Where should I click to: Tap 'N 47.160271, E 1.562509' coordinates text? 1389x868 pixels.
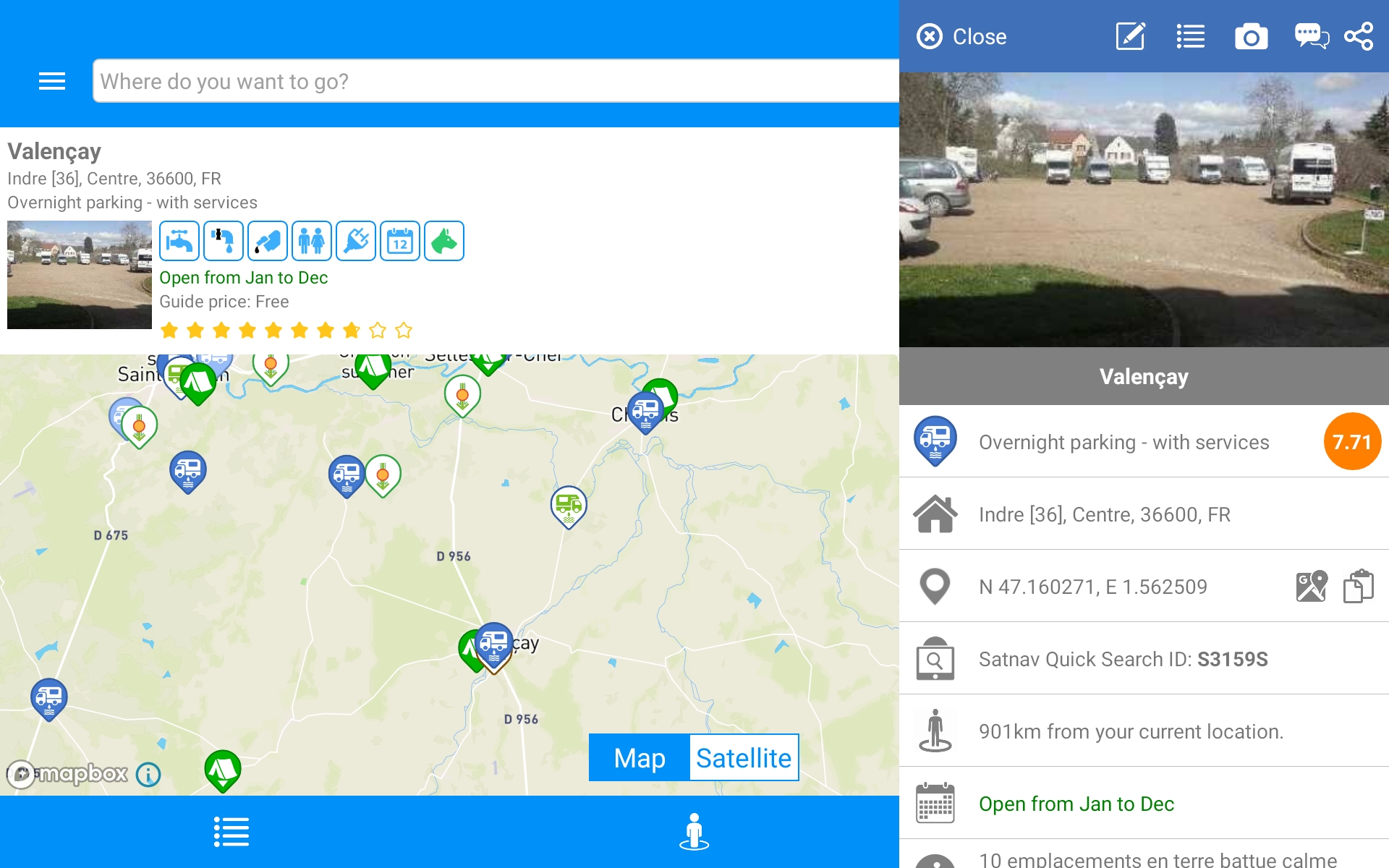1093,587
